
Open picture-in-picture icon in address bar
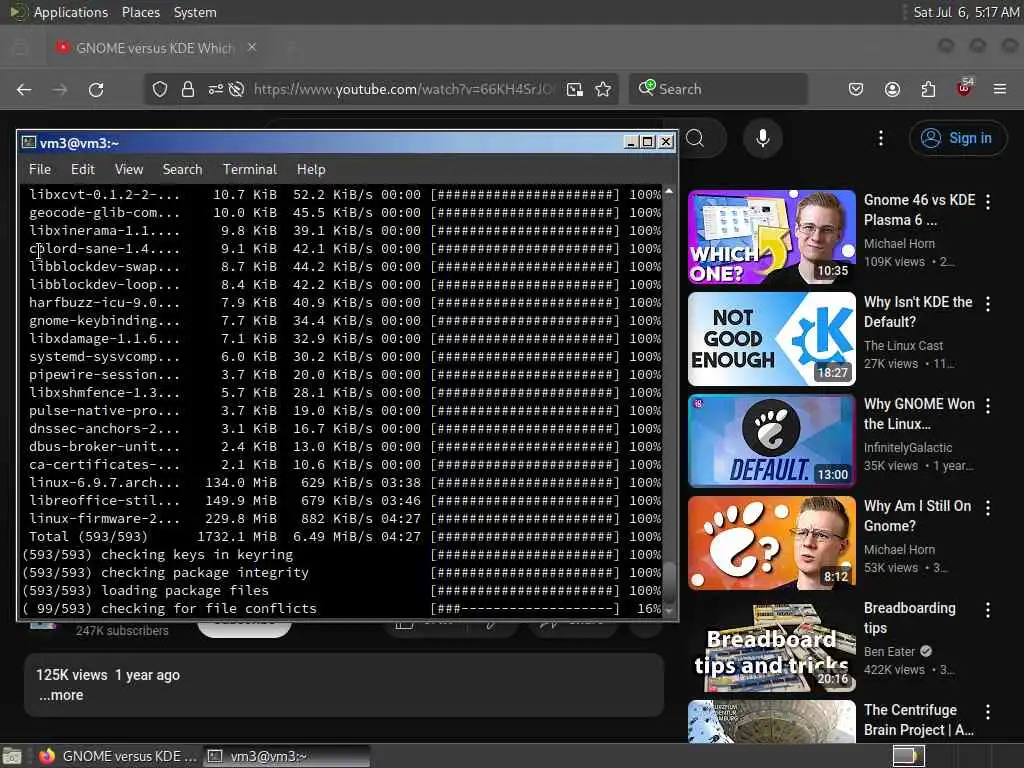pos(575,89)
